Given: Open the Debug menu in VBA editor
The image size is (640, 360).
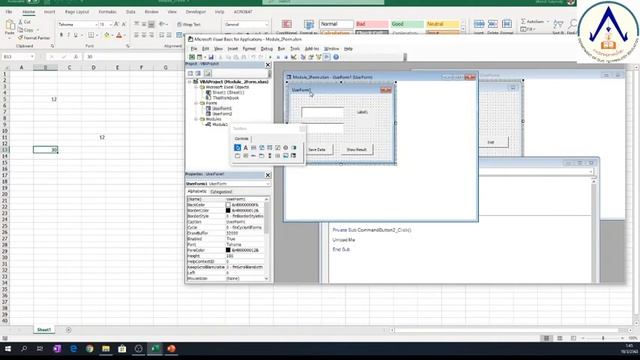Looking at the screenshot, I should point(266,49).
